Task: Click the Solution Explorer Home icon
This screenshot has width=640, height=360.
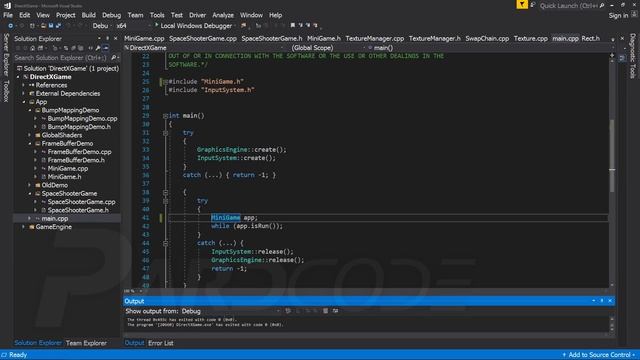Action: point(33,48)
